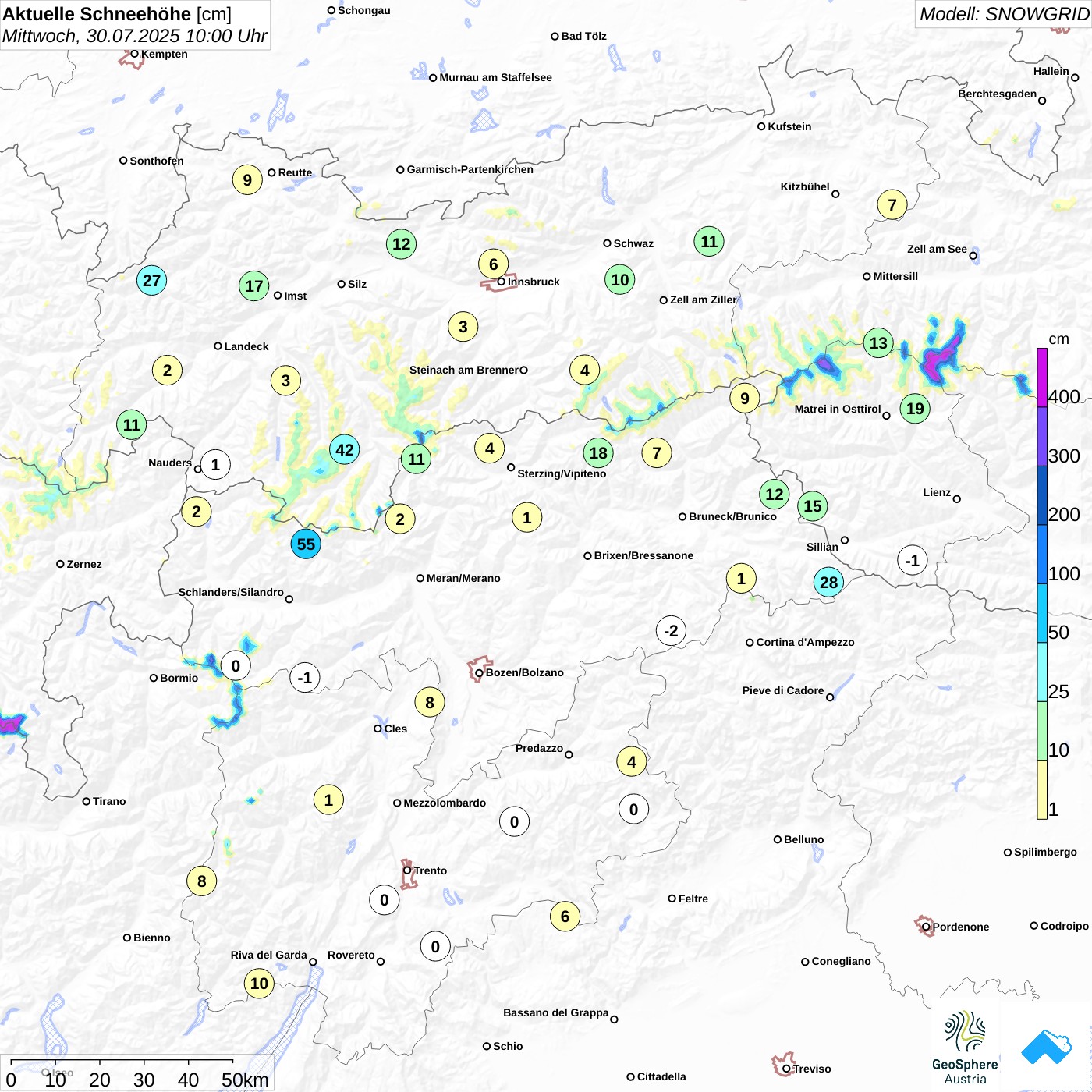Select the 6 cm marker above Innsbruck

[493, 264]
